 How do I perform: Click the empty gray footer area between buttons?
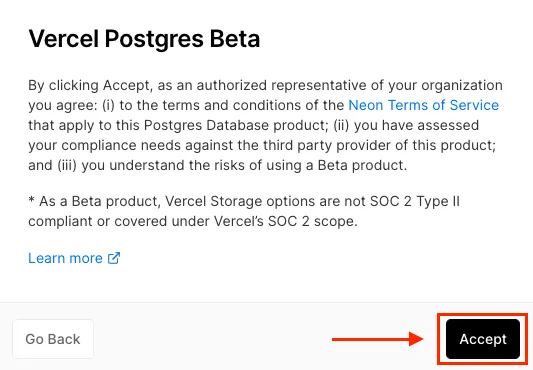tap(211, 339)
